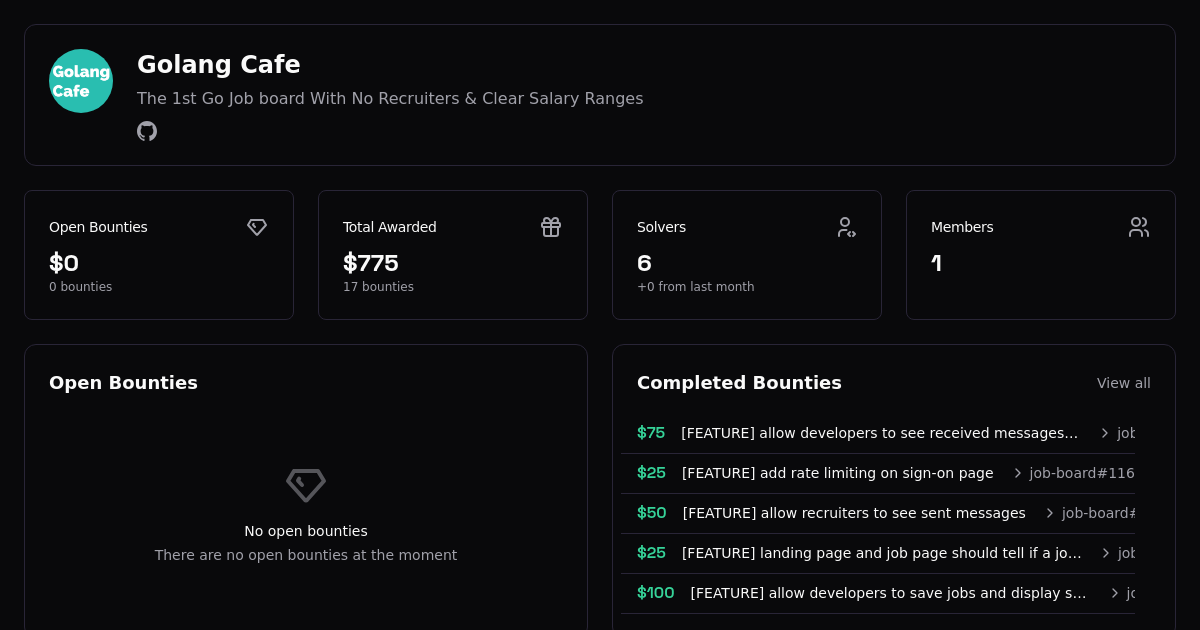Screen dimensions: 1200x630
Task: Click the gift icon in Total Awarded card
Action: click(551, 227)
